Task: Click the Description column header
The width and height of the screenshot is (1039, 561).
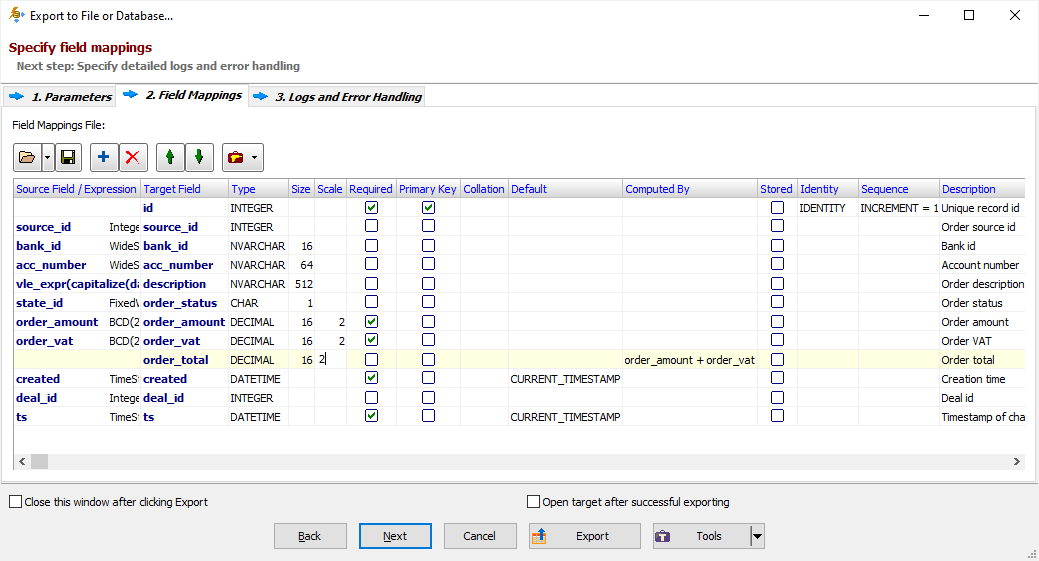Action: coord(982,189)
